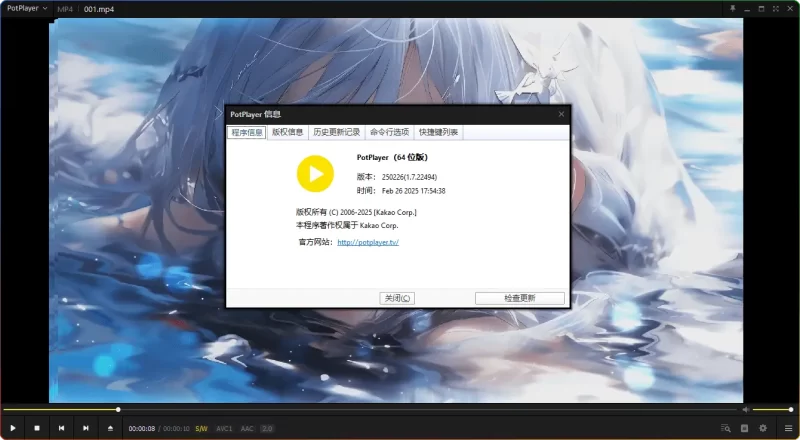Open the http://potplayer.tv/ link
This screenshot has width=800, height=440.
point(368,242)
